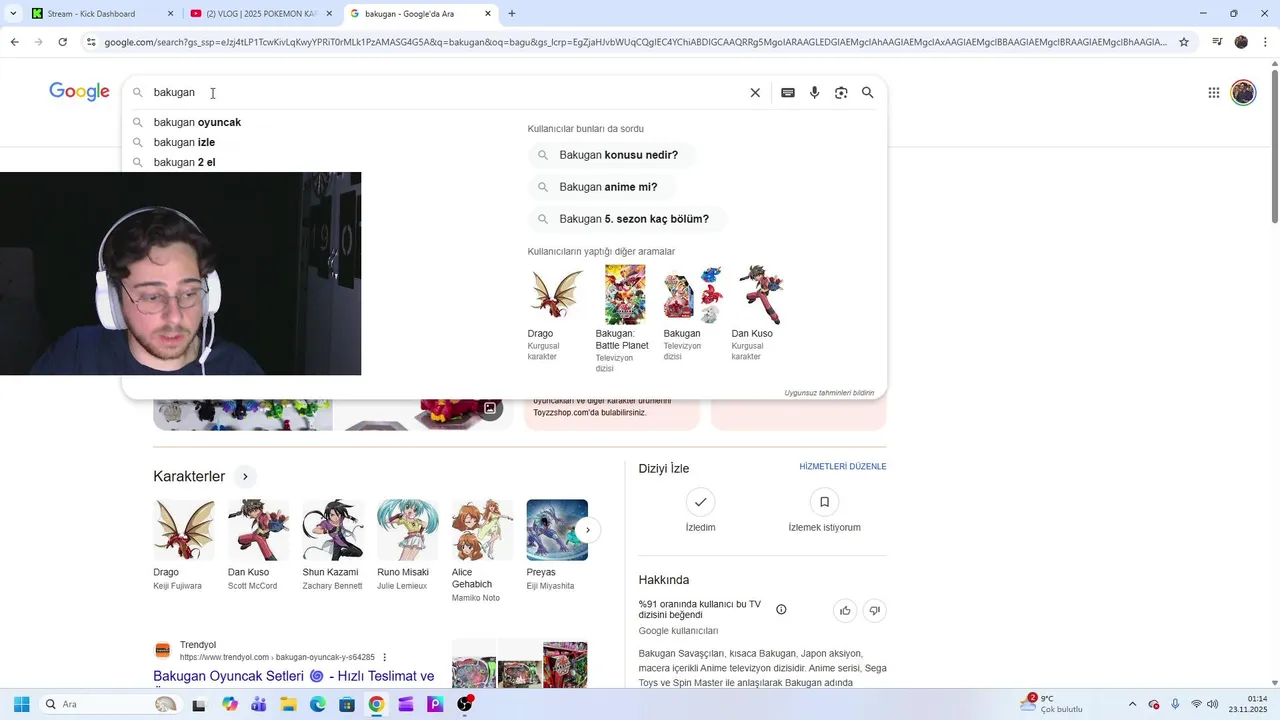Viewport: 1280px width, 720px height.
Task: Open a new tab with the plus icon
Action: [x=512, y=14]
